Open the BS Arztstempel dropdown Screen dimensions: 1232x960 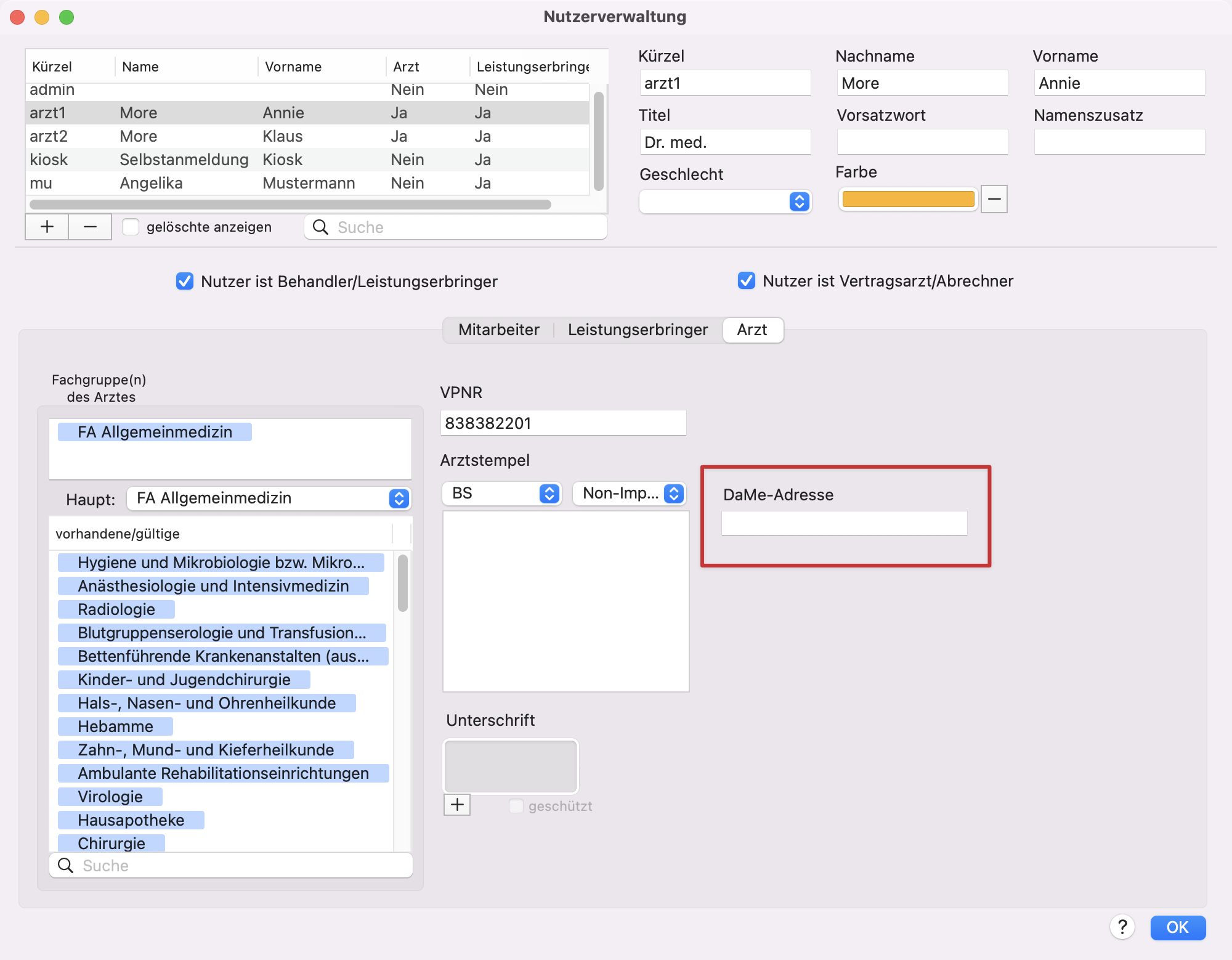pyautogui.click(x=501, y=494)
